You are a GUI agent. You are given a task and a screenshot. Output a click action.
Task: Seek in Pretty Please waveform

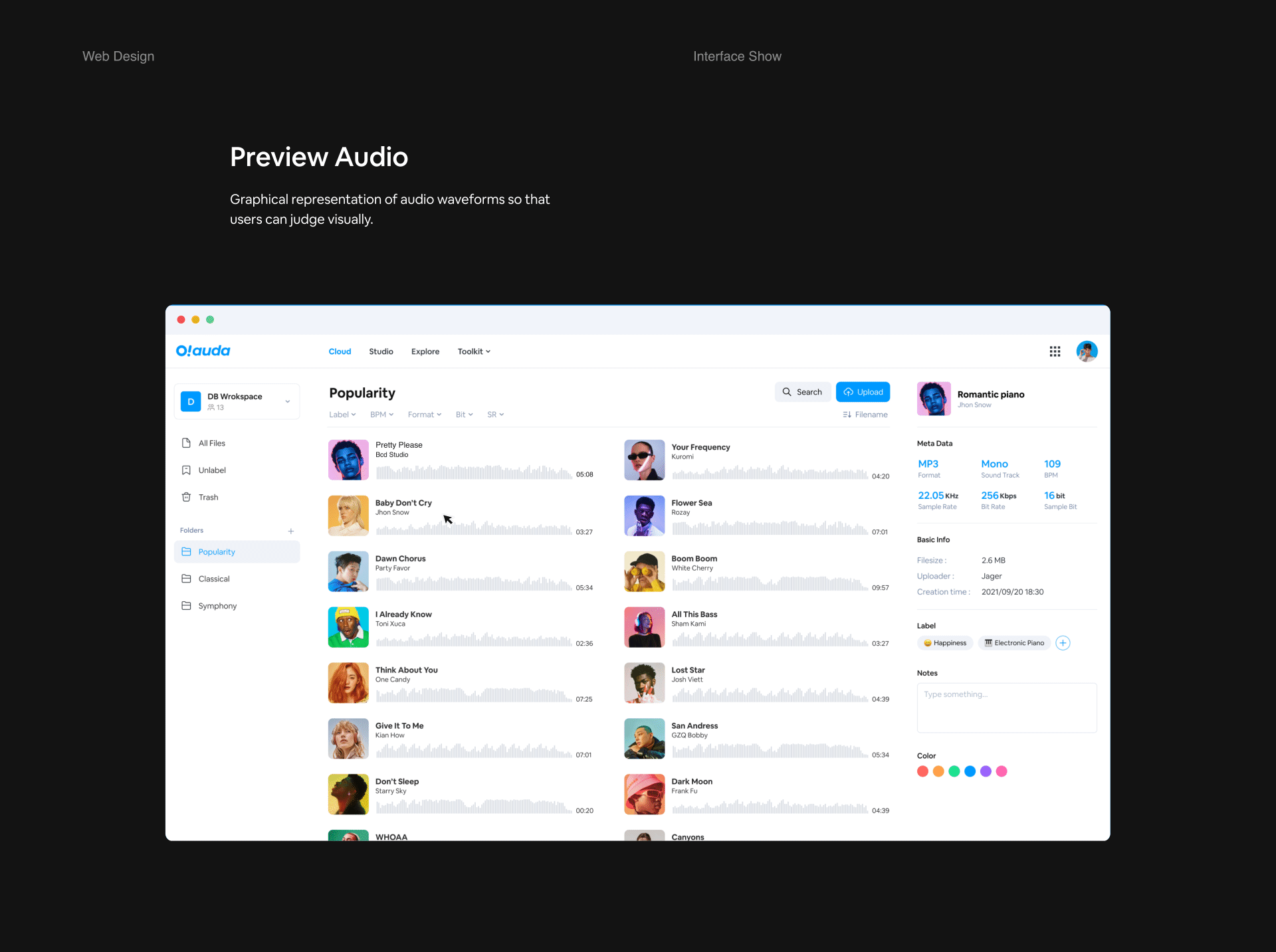[474, 472]
